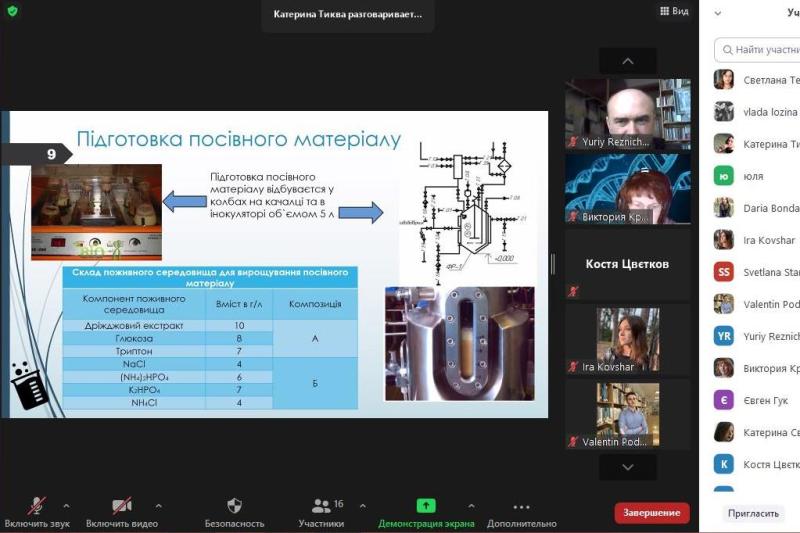This screenshot has height=533, width=800.
Task: Expand screen share options arrow
Action: 471,506
